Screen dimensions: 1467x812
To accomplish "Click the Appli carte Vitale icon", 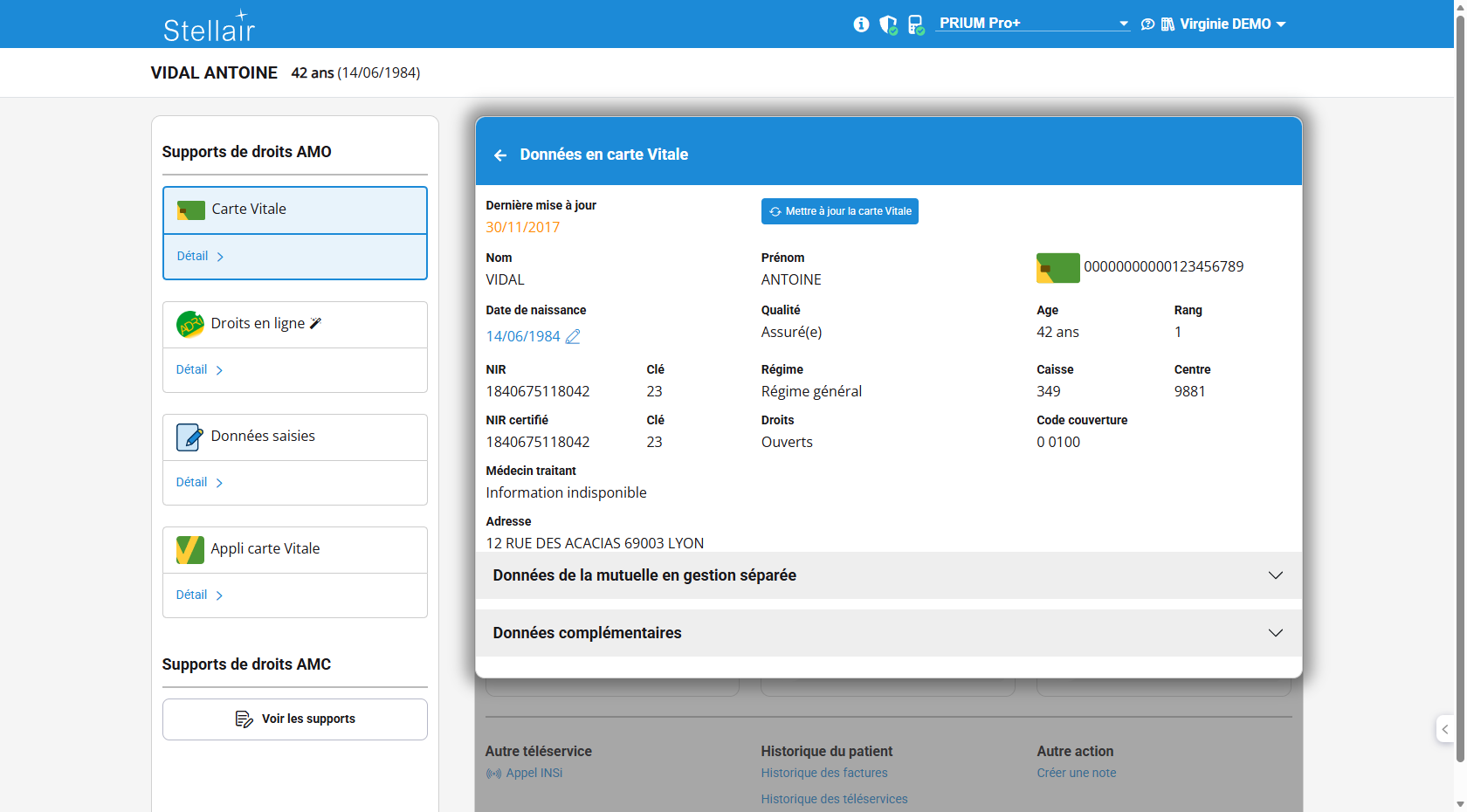I will 189,549.
